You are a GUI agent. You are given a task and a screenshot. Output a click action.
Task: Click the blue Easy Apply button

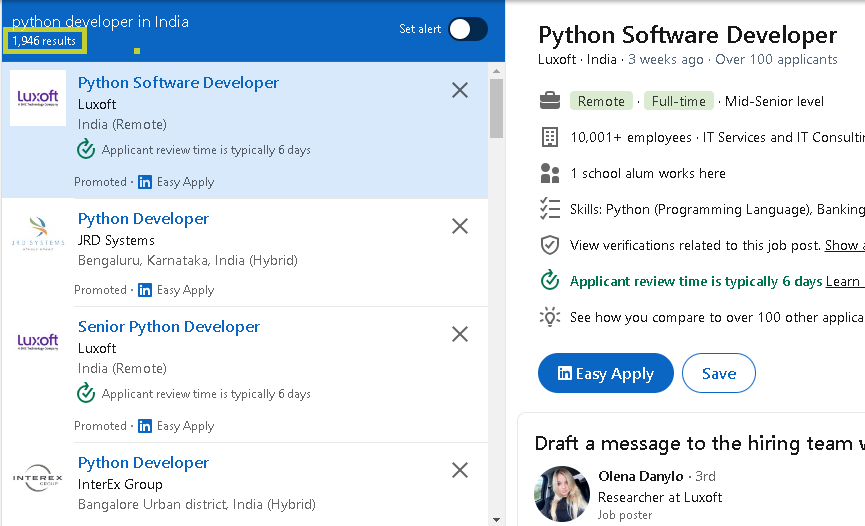(x=606, y=373)
